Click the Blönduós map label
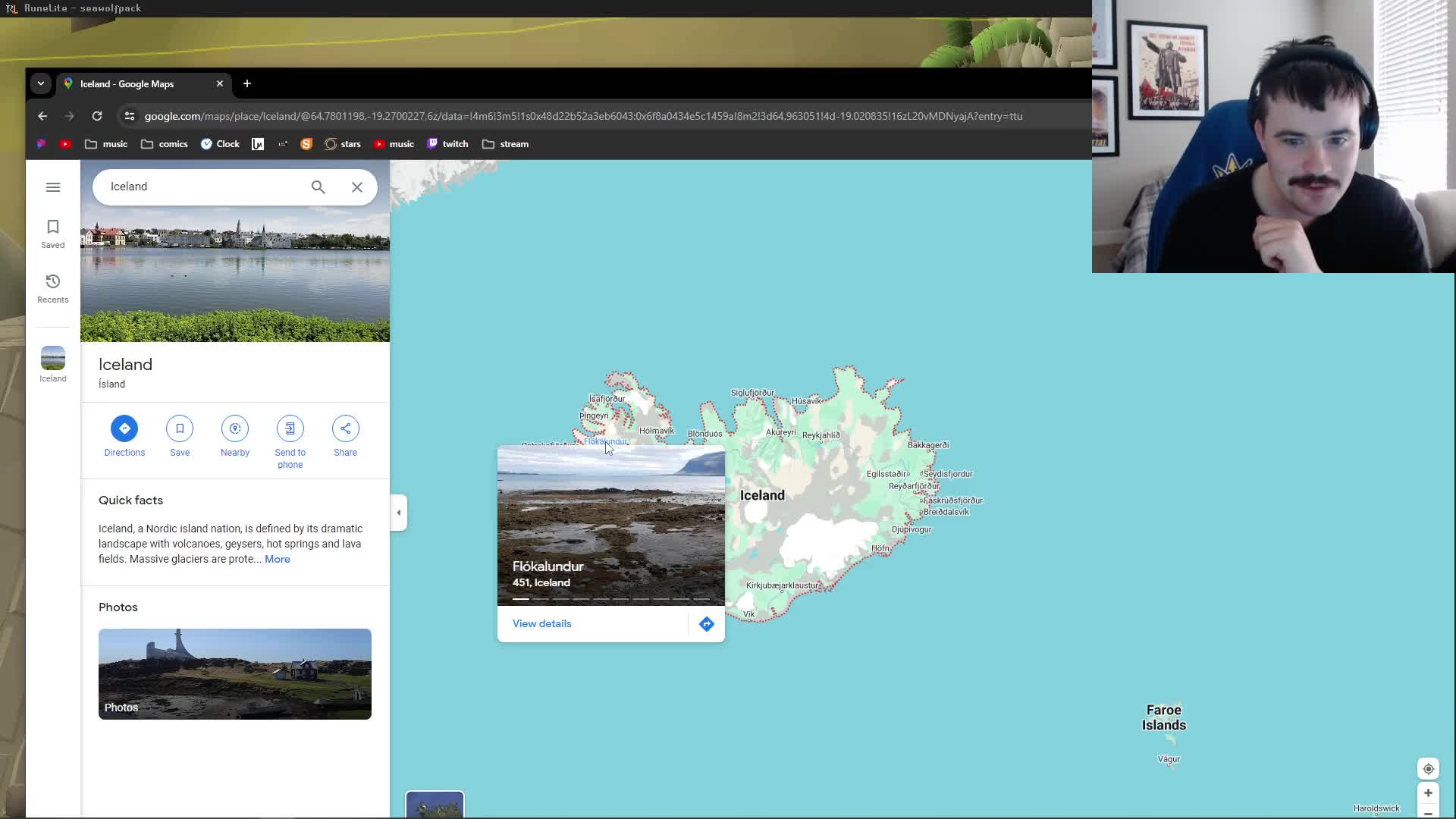The image size is (1456, 819). click(704, 434)
